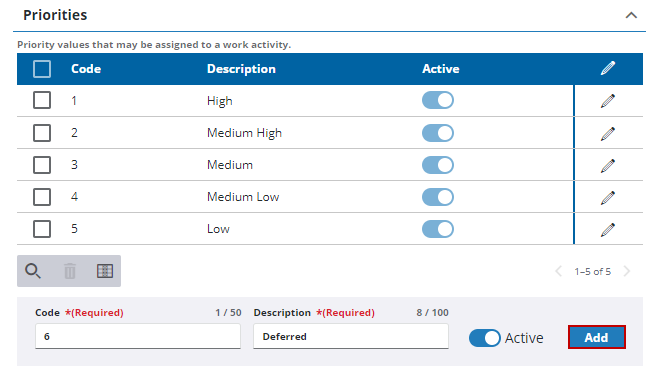Image resolution: width=646 pixels, height=367 pixels.
Task: Tick the checkbox for Low priority
Action: point(42,229)
